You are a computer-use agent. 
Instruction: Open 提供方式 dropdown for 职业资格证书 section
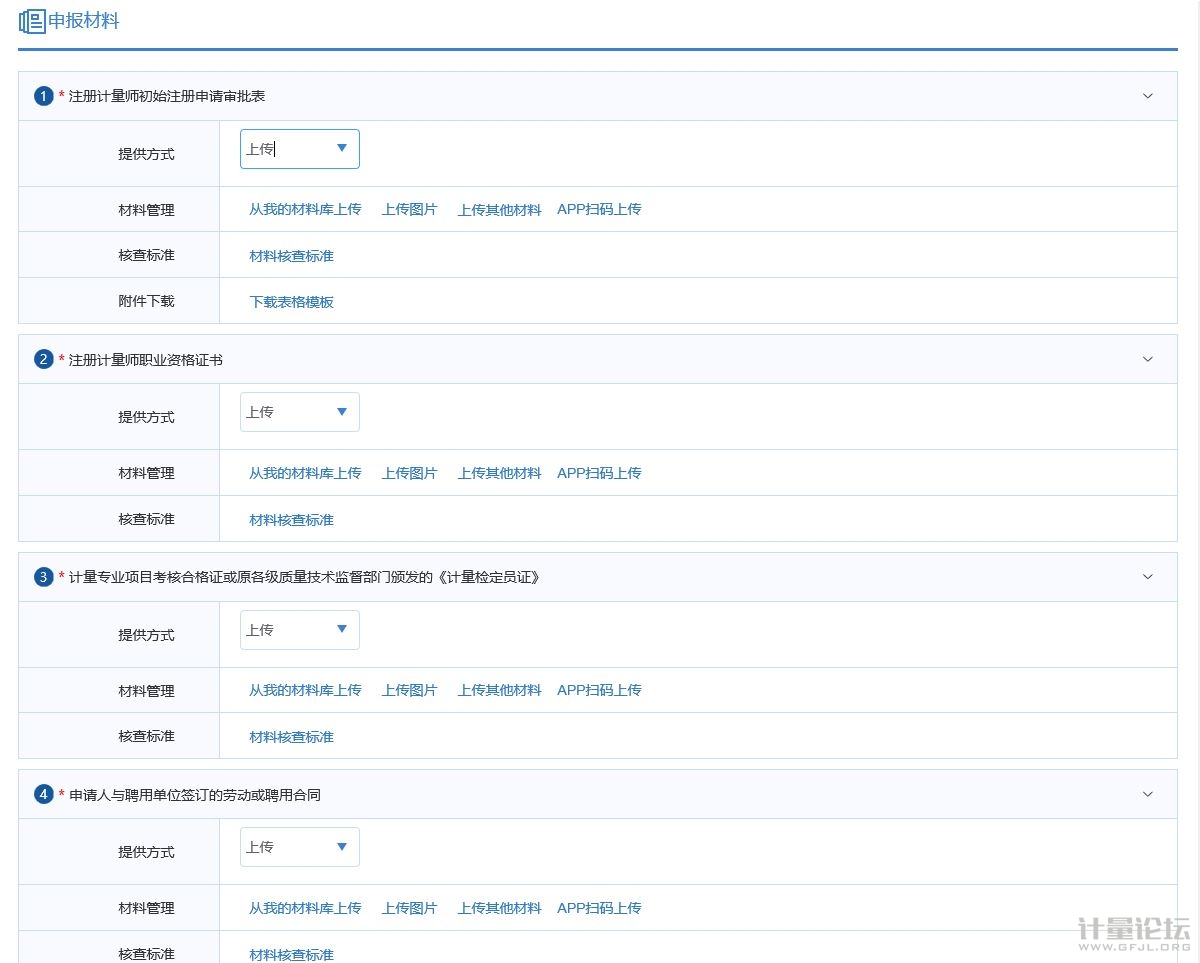(299, 412)
